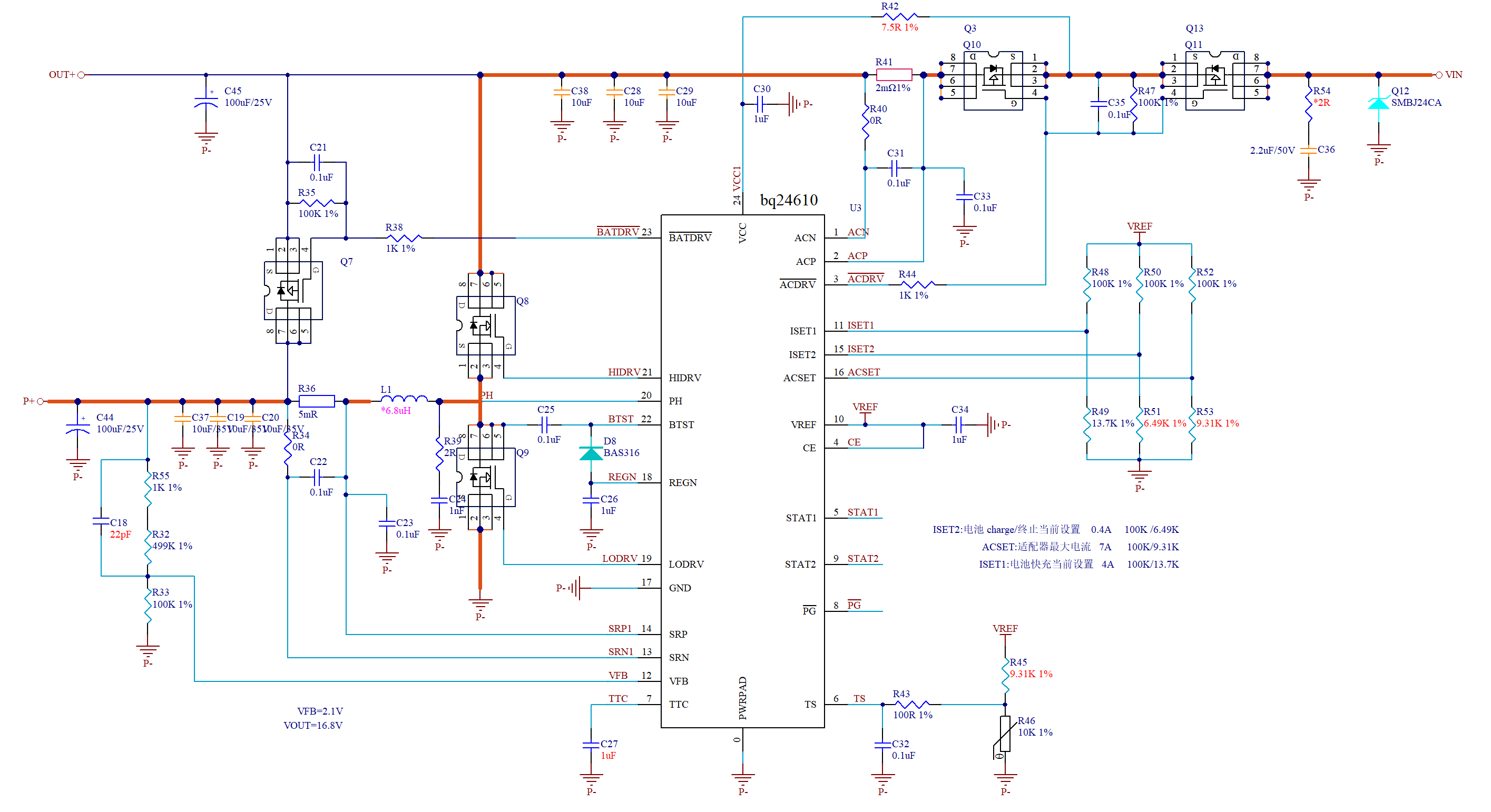Click the *6.8uH inductor value
Viewport: 1491px width, 812px height.
tap(396, 411)
